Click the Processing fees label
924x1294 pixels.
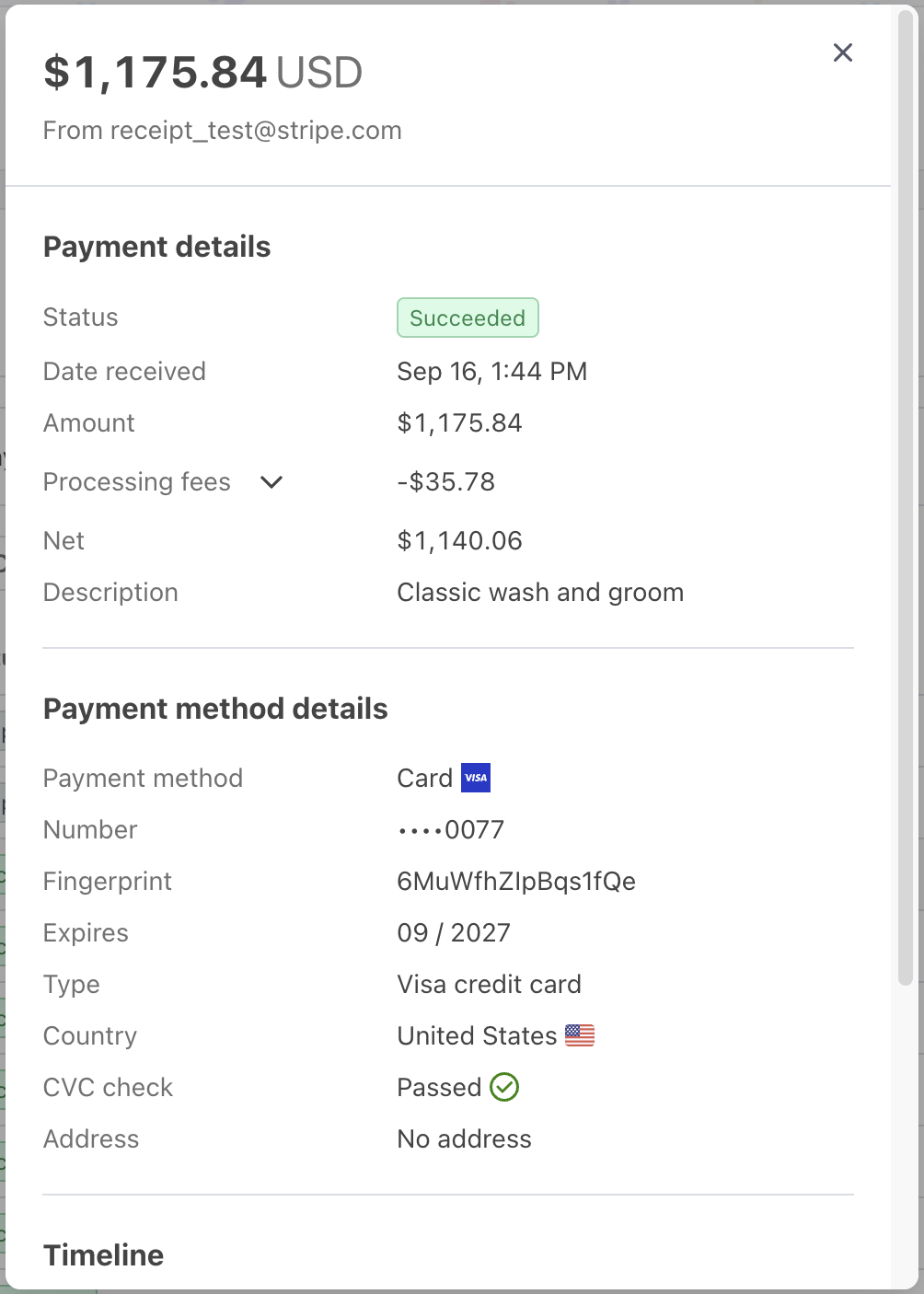tap(137, 482)
